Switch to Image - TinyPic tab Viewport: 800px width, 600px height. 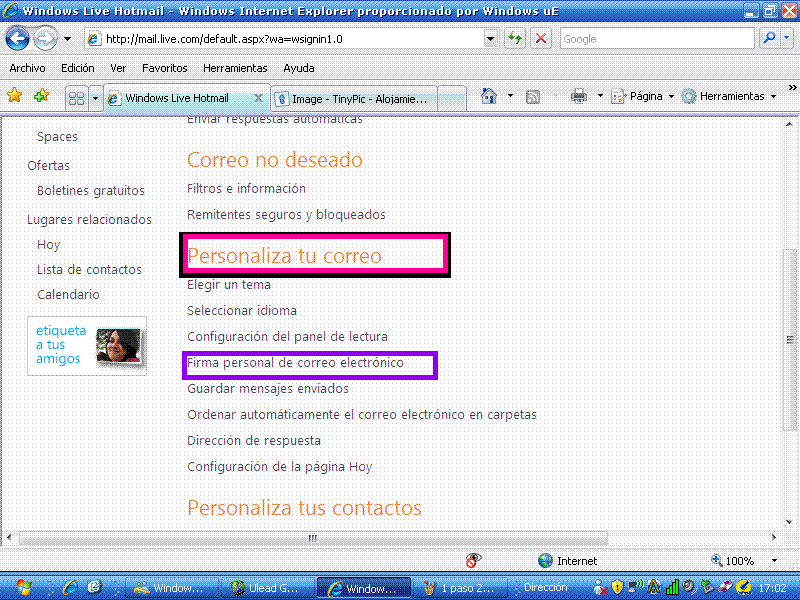354,98
